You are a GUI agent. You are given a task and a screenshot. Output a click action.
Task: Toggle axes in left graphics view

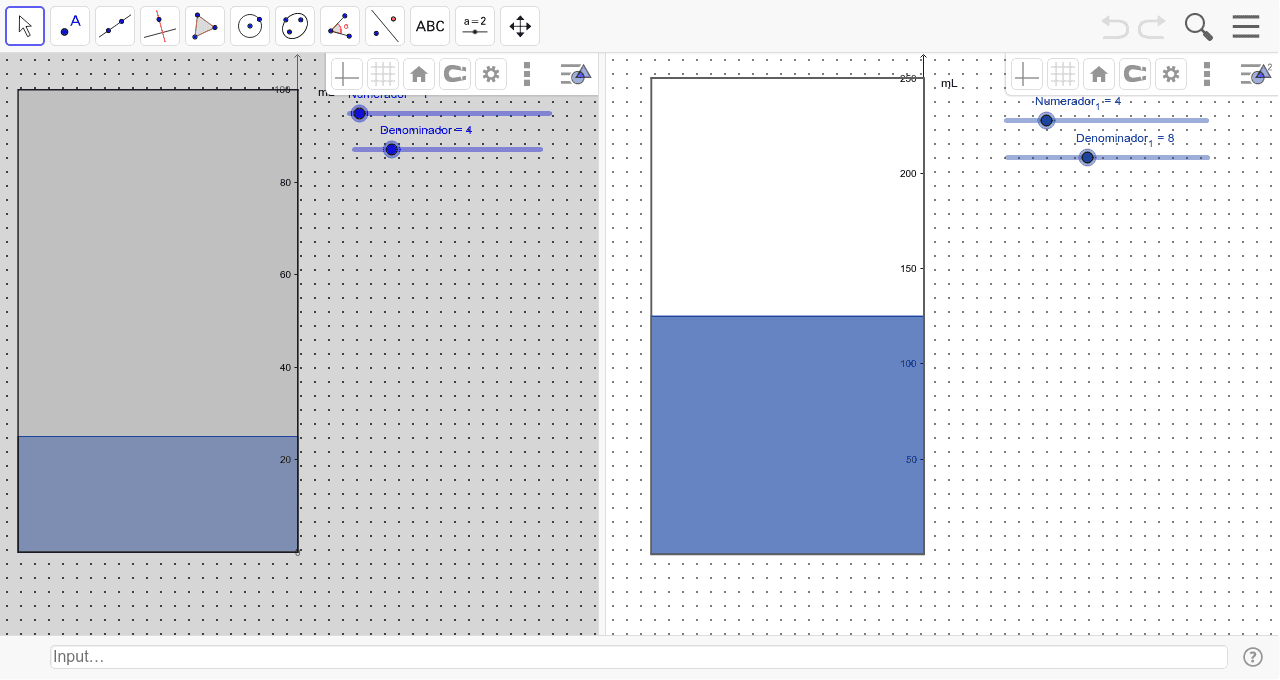pyautogui.click(x=346, y=74)
